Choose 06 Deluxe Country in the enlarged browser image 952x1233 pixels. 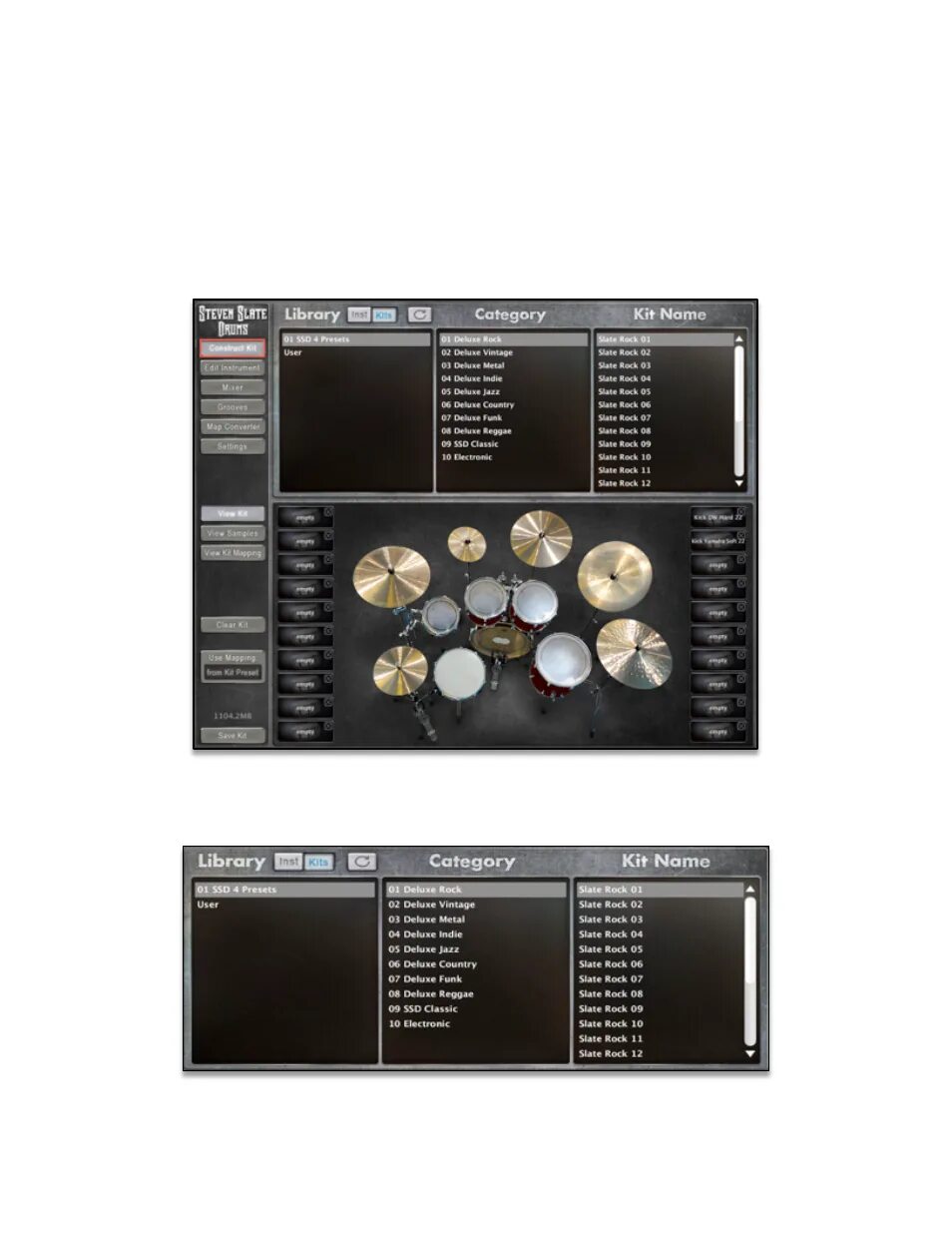476,964
